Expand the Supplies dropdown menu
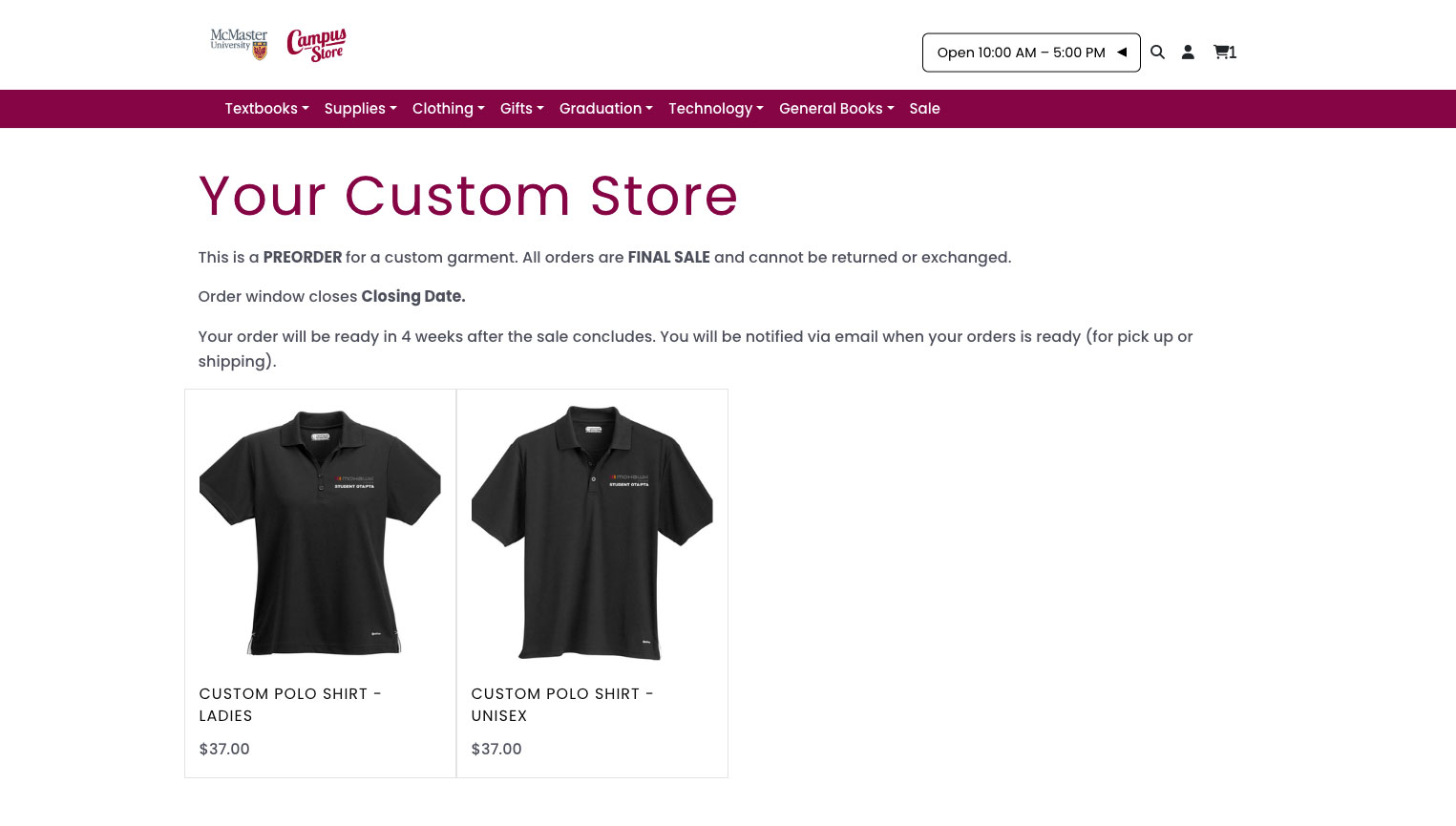The image size is (1456, 826). tap(360, 109)
